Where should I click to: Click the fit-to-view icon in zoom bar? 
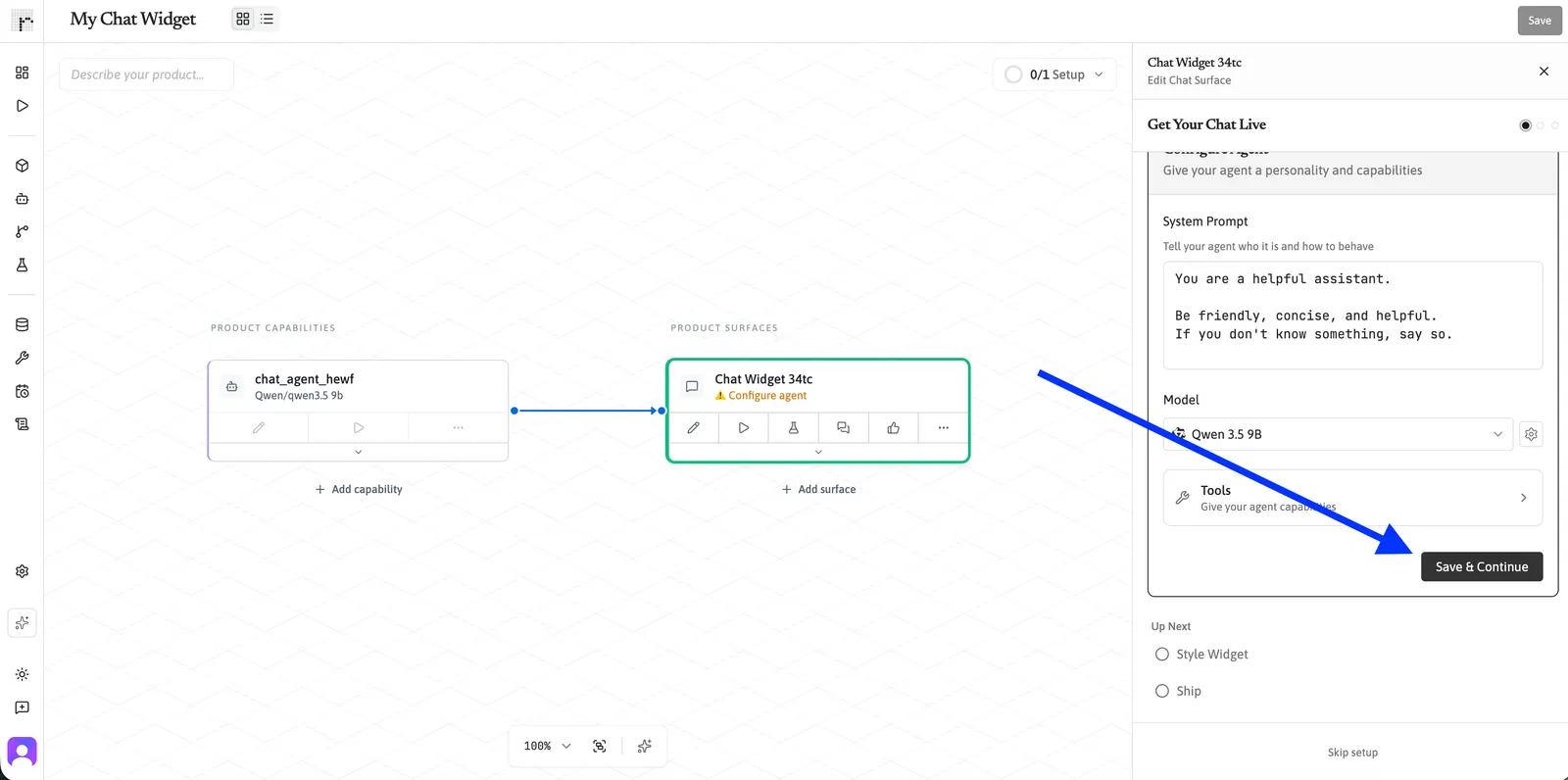600,746
